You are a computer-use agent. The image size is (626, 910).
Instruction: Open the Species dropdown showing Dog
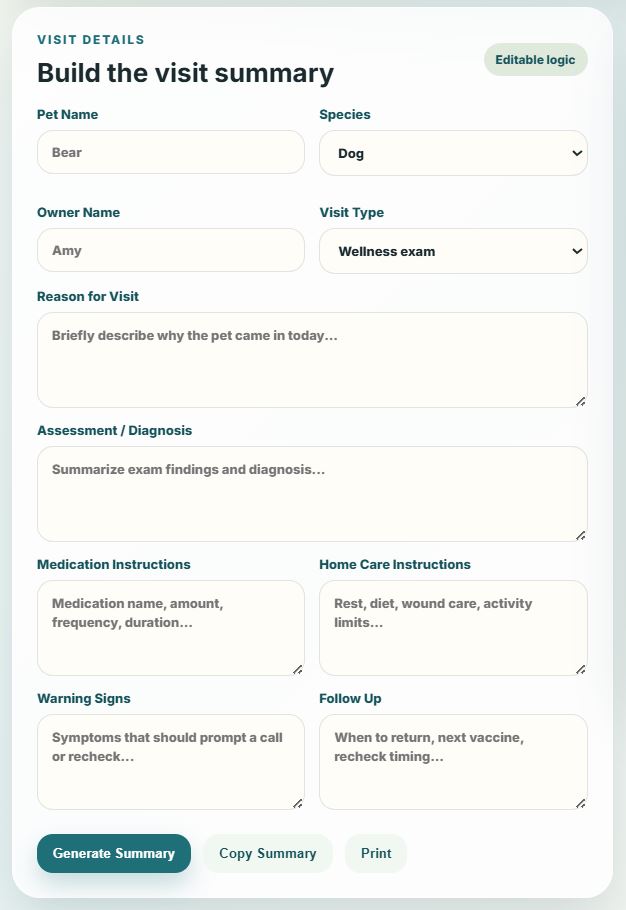click(x=453, y=153)
